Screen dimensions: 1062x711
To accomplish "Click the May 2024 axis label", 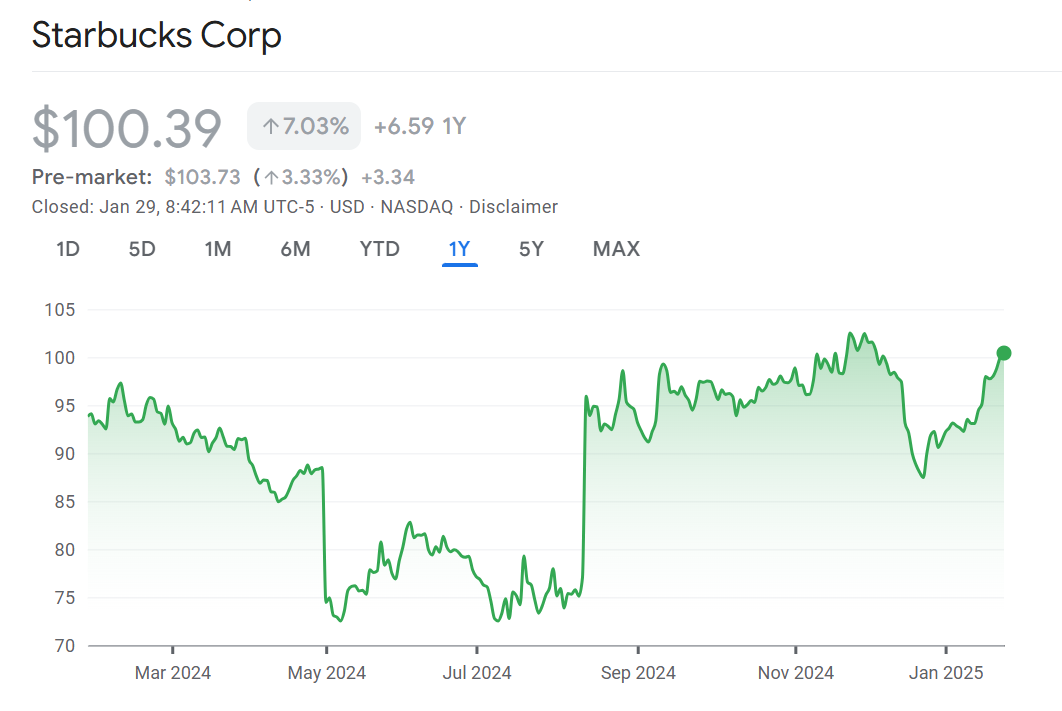I will click(327, 673).
